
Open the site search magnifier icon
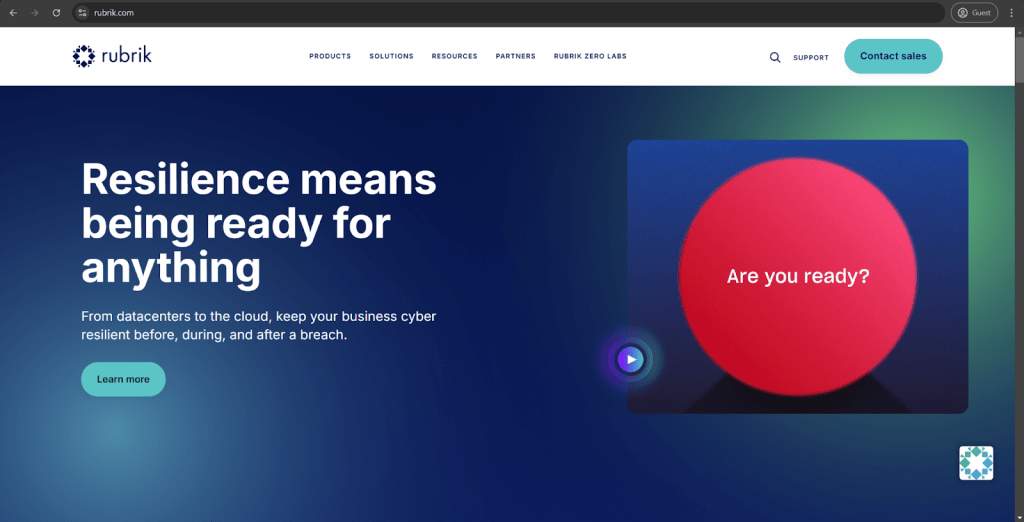click(x=775, y=57)
